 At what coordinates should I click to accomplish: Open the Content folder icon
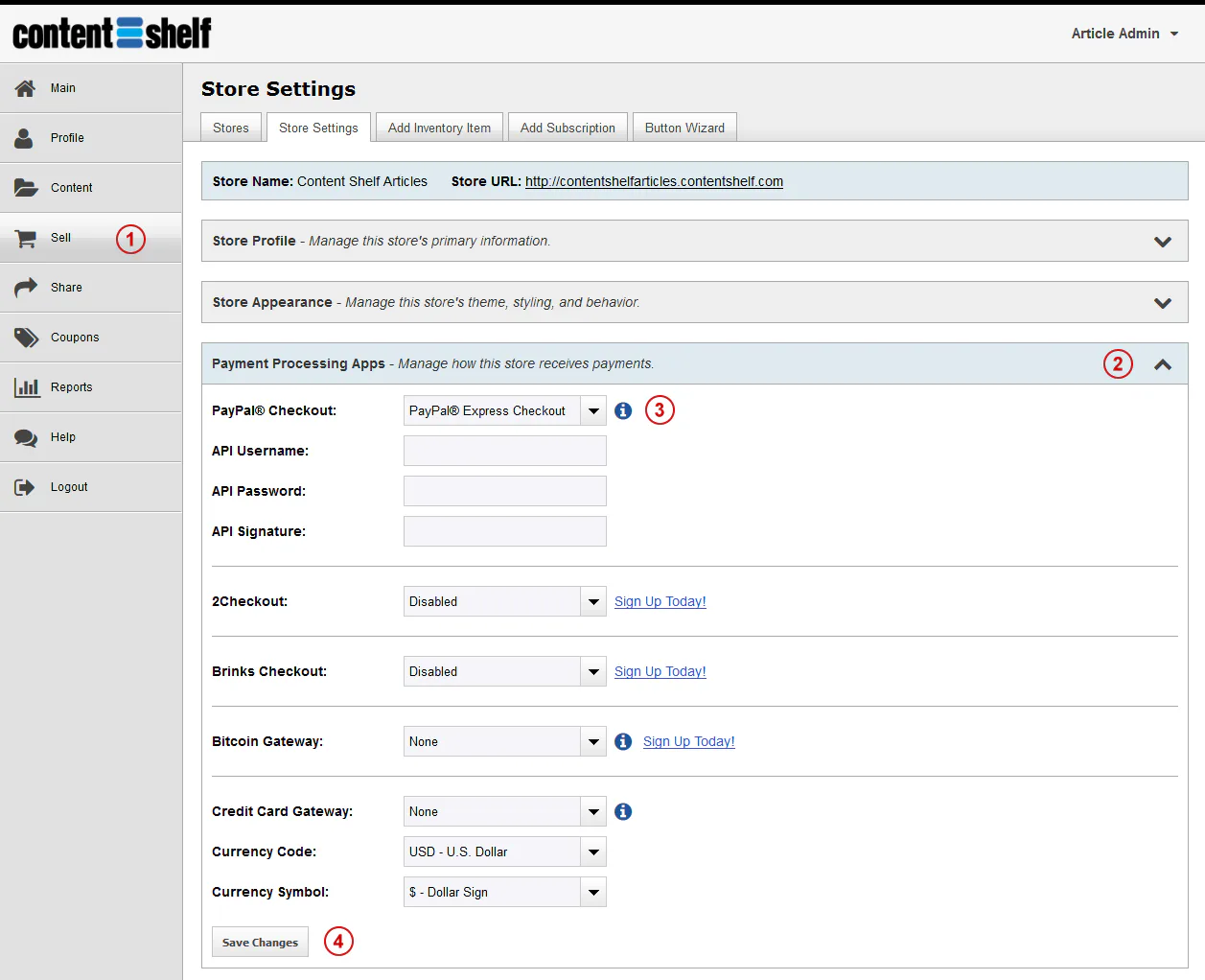click(26, 188)
